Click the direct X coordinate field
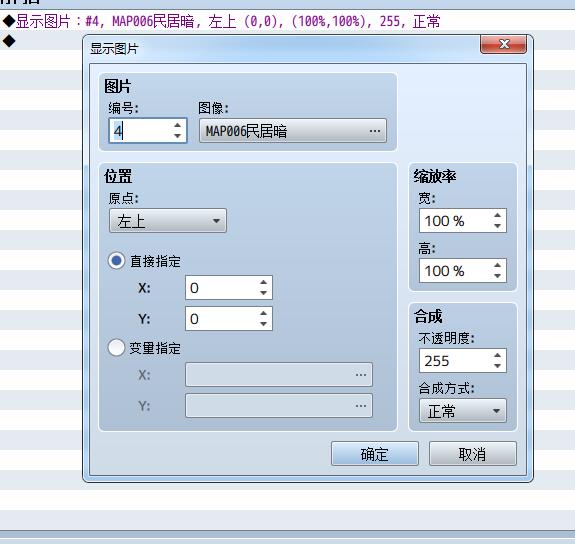575x544 pixels. click(229, 288)
